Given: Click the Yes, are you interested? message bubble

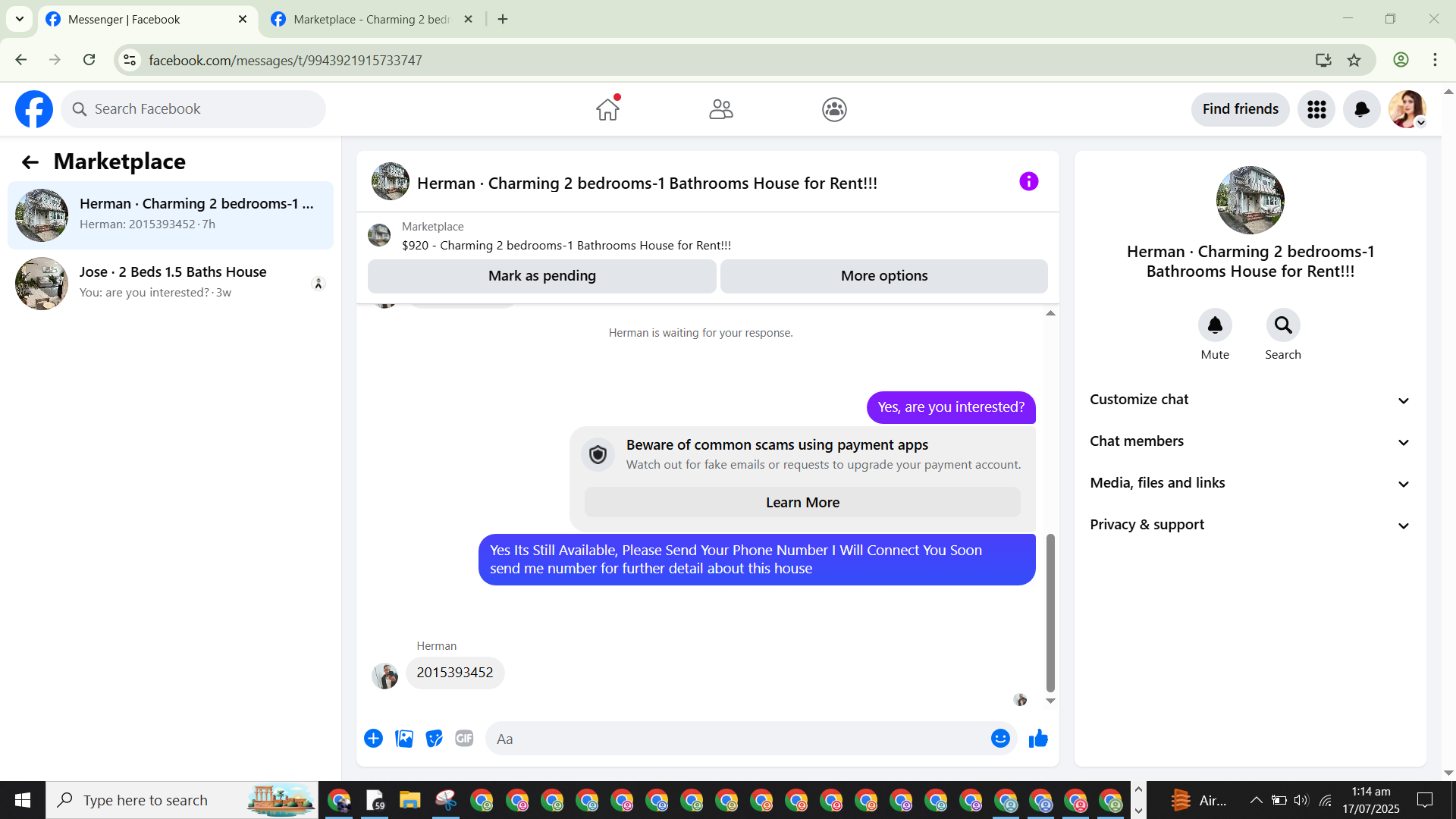Looking at the screenshot, I should (x=951, y=407).
